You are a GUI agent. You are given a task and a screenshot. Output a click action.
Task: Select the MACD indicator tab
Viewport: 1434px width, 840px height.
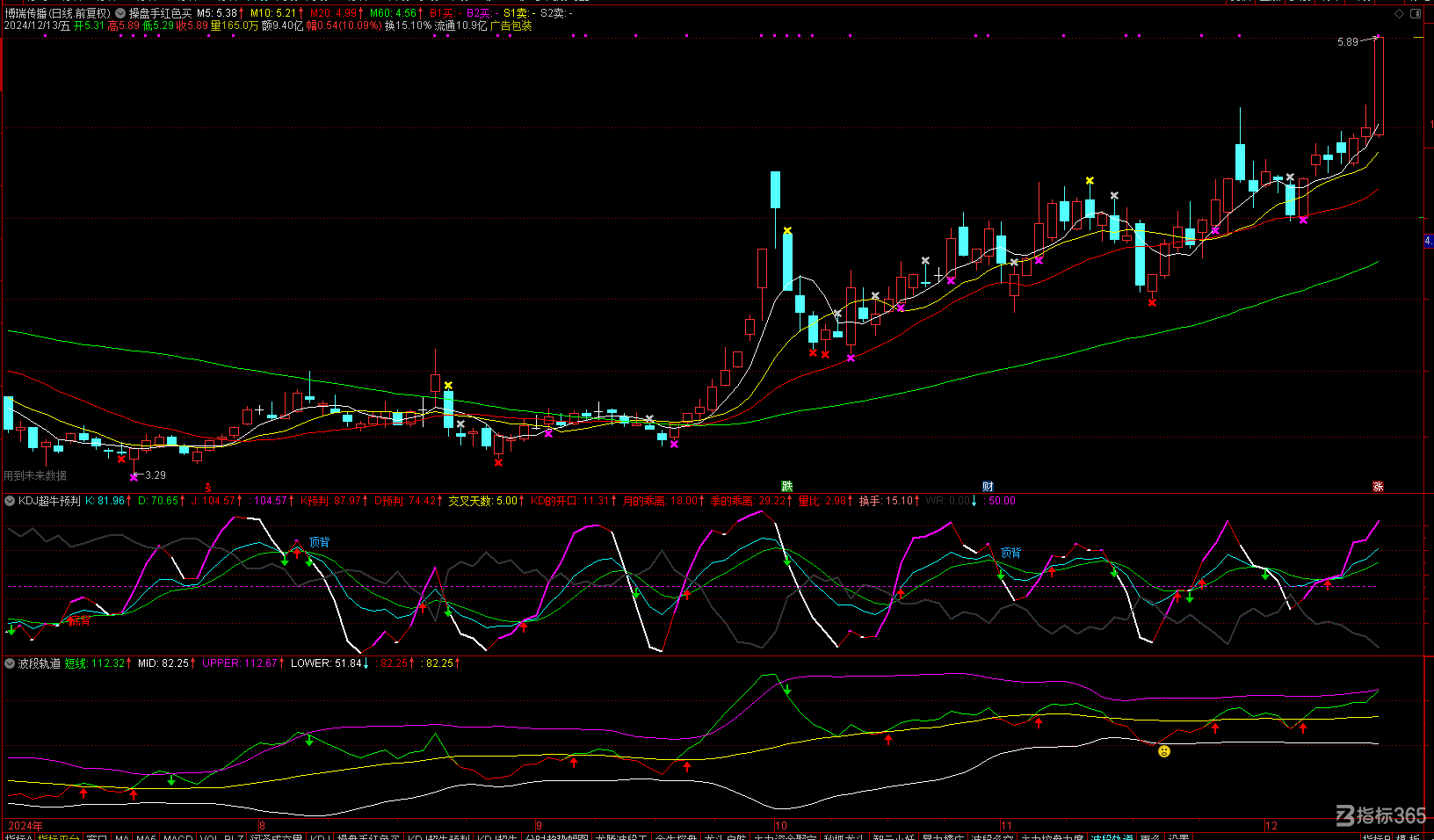pos(177,836)
